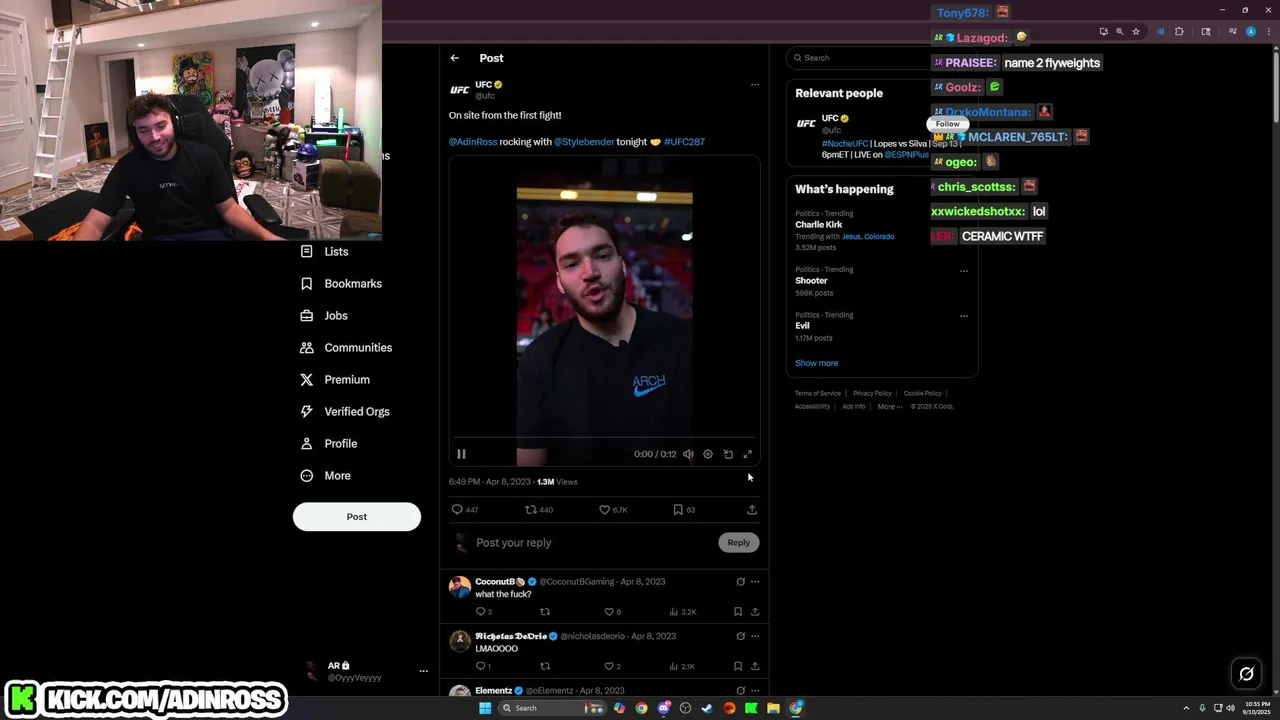Pause the UFC video
This screenshot has width=1280, height=720.
tap(461, 454)
